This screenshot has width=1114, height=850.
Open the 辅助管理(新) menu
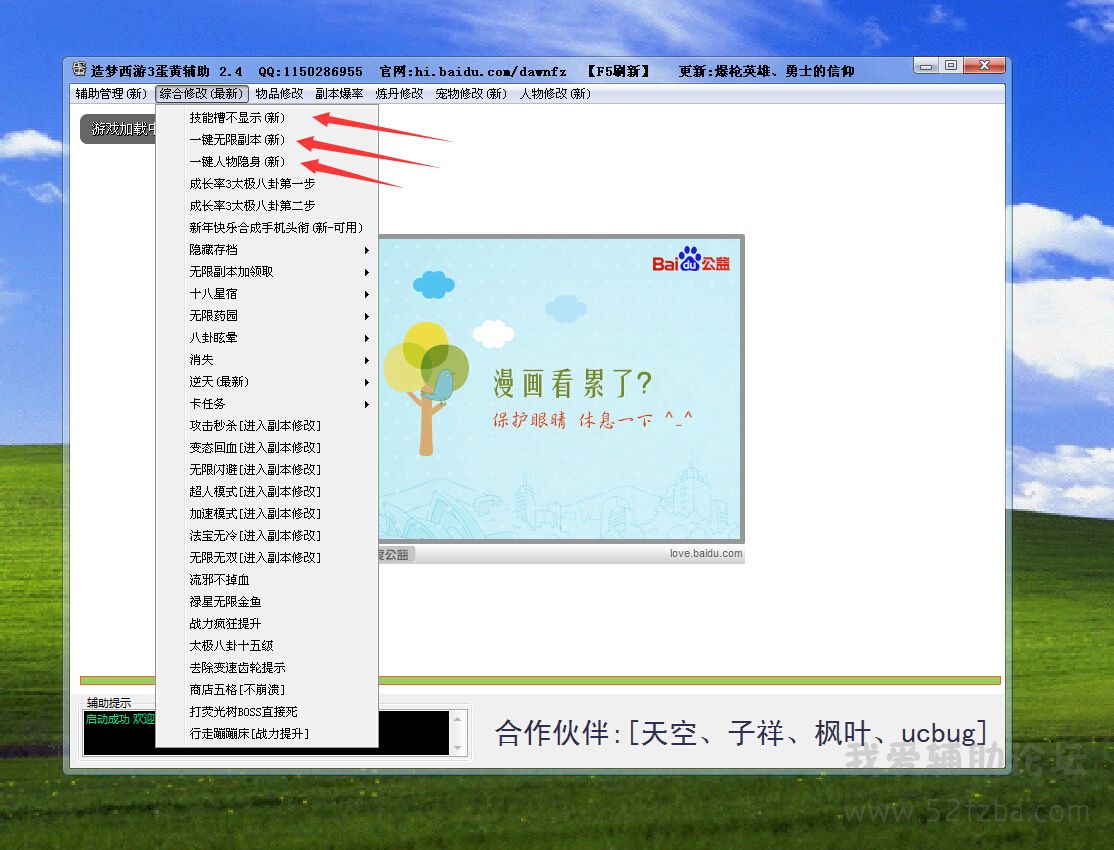pos(111,94)
